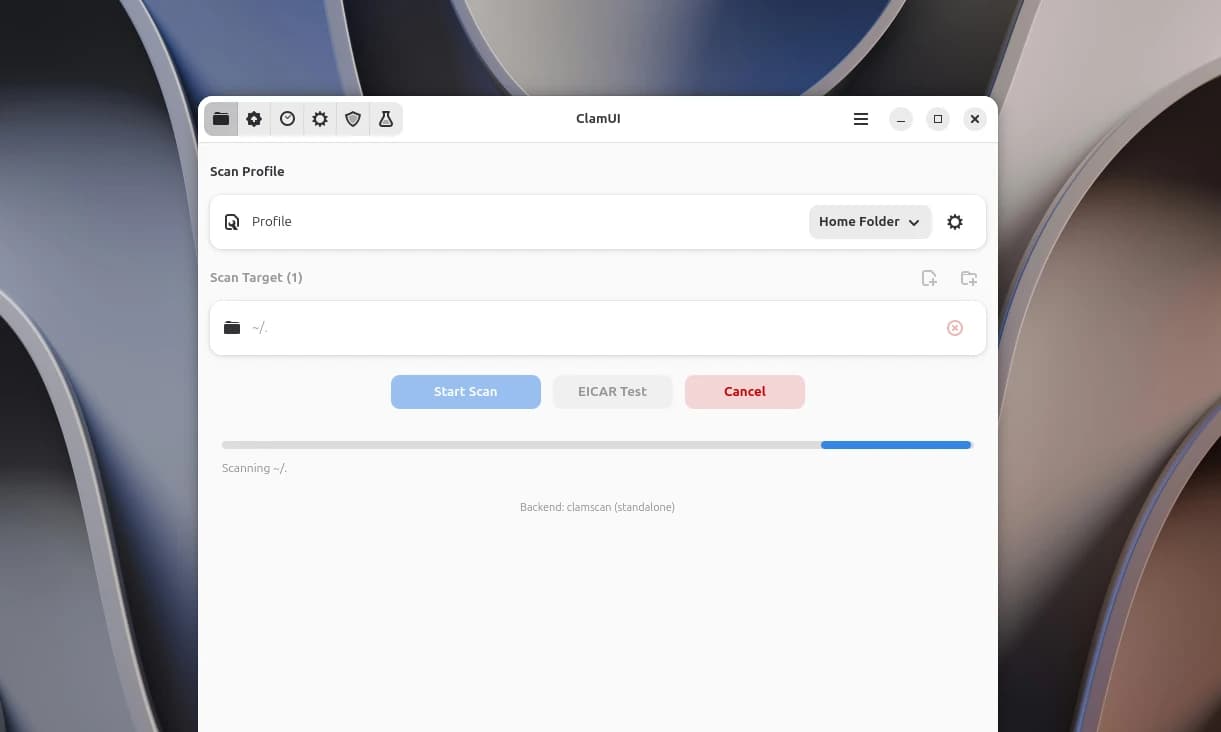Remove the ~/. scan target

pyautogui.click(x=954, y=327)
